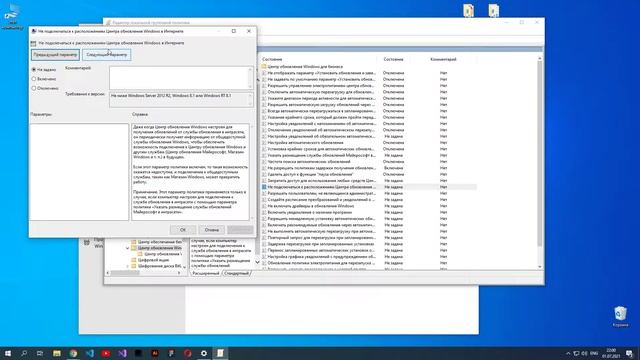Collapse the 'Центр обновления Windows' tree node
The width and height of the screenshot is (640, 360).
pyautogui.click(x=127, y=248)
